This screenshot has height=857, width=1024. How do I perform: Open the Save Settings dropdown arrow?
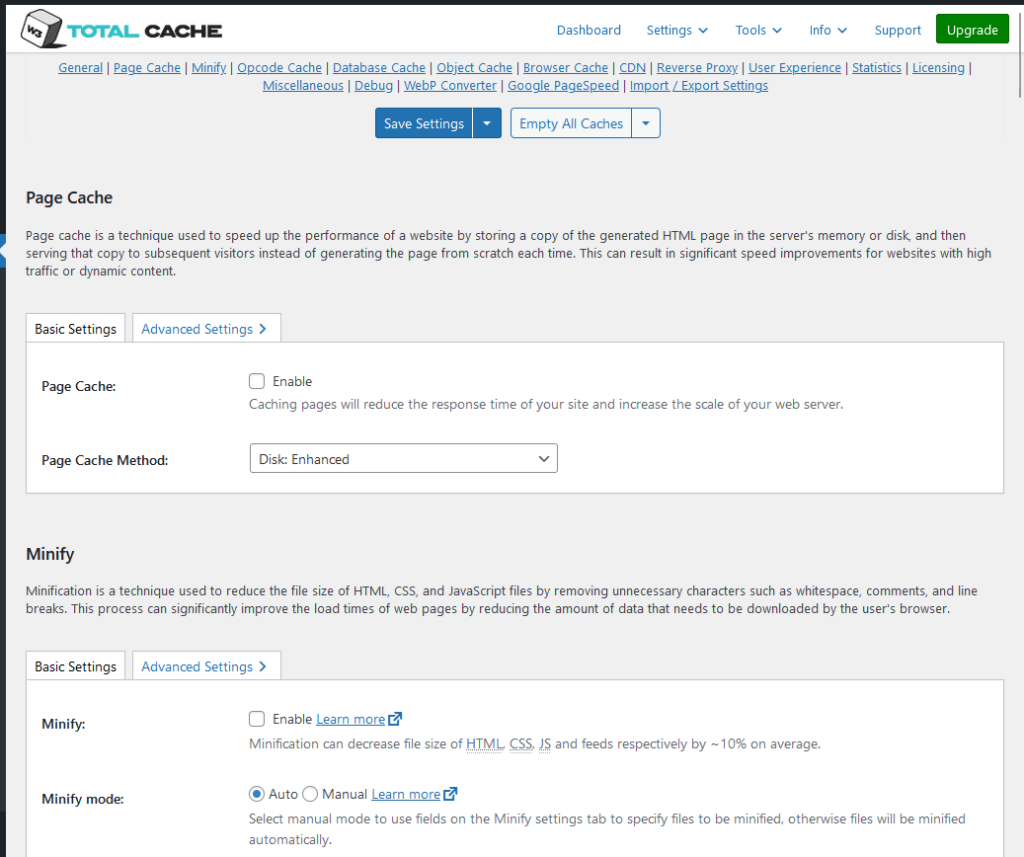pyautogui.click(x=487, y=123)
